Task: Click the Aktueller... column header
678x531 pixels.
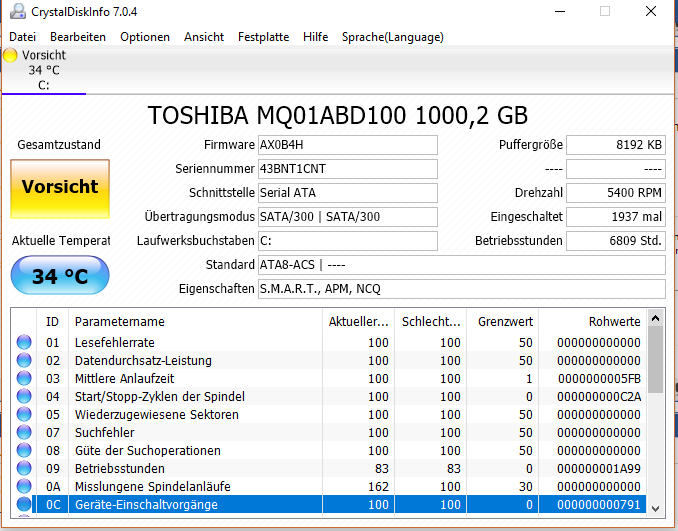Action: pos(358,322)
